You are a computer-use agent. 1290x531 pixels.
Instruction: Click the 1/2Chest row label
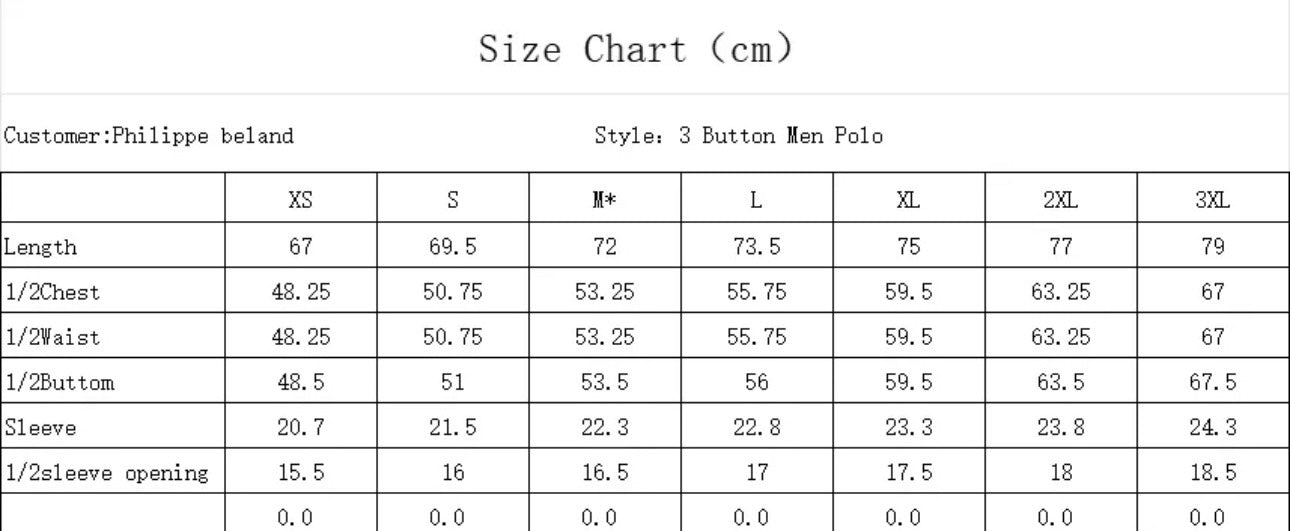coord(52,292)
